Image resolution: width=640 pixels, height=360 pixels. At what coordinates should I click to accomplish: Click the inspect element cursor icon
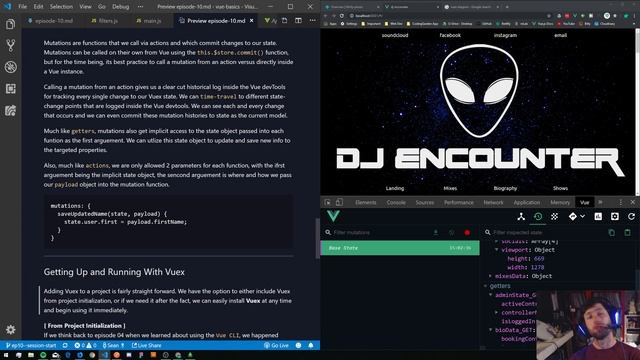click(x=327, y=202)
